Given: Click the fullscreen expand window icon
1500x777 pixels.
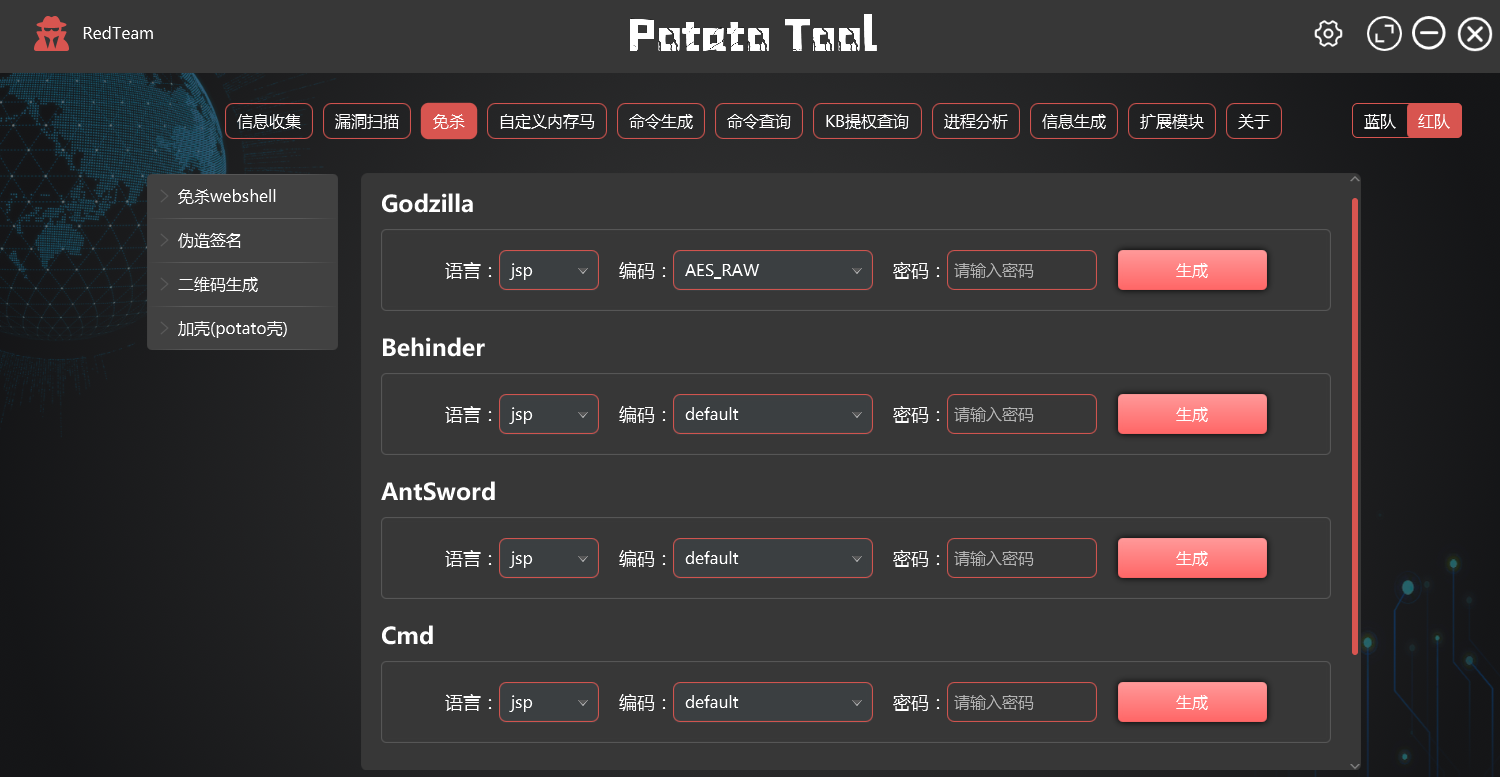Looking at the screenshot, I should pos(1384,34).
